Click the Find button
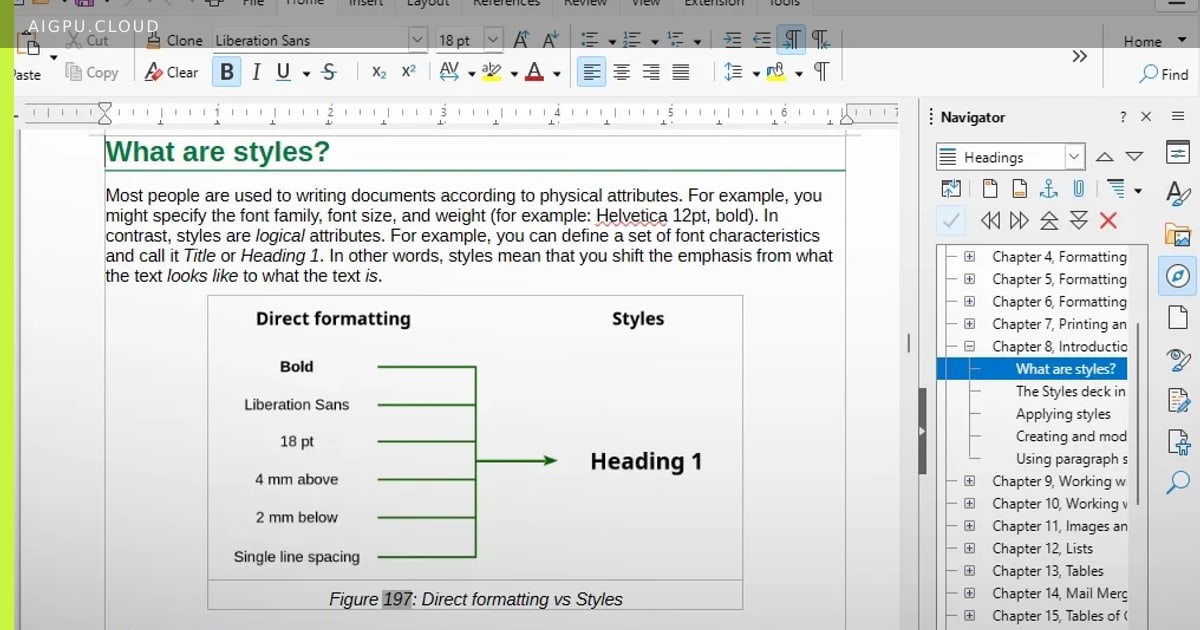Screen dimensions: 1200x630 (1164, 74)
